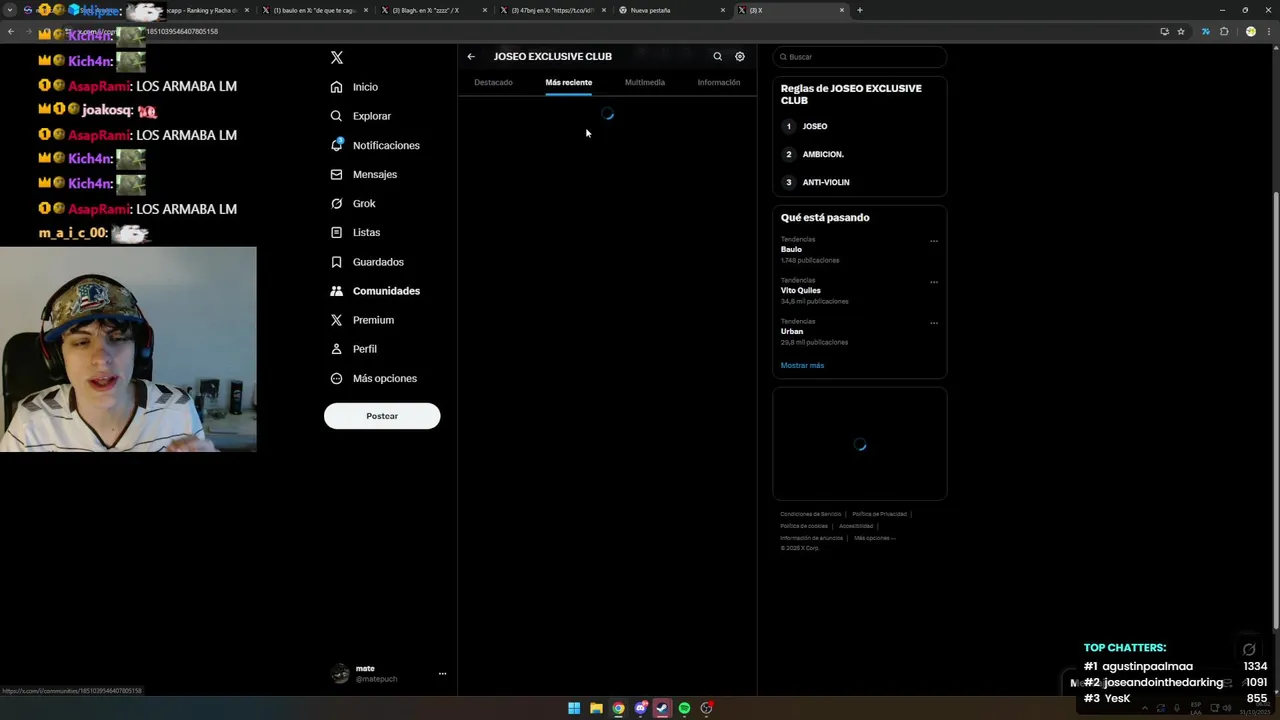Click the back arrow beside JOSEO EXCLUSIVE CLUB
1280x720 pixels.
(x=471, y=57)
